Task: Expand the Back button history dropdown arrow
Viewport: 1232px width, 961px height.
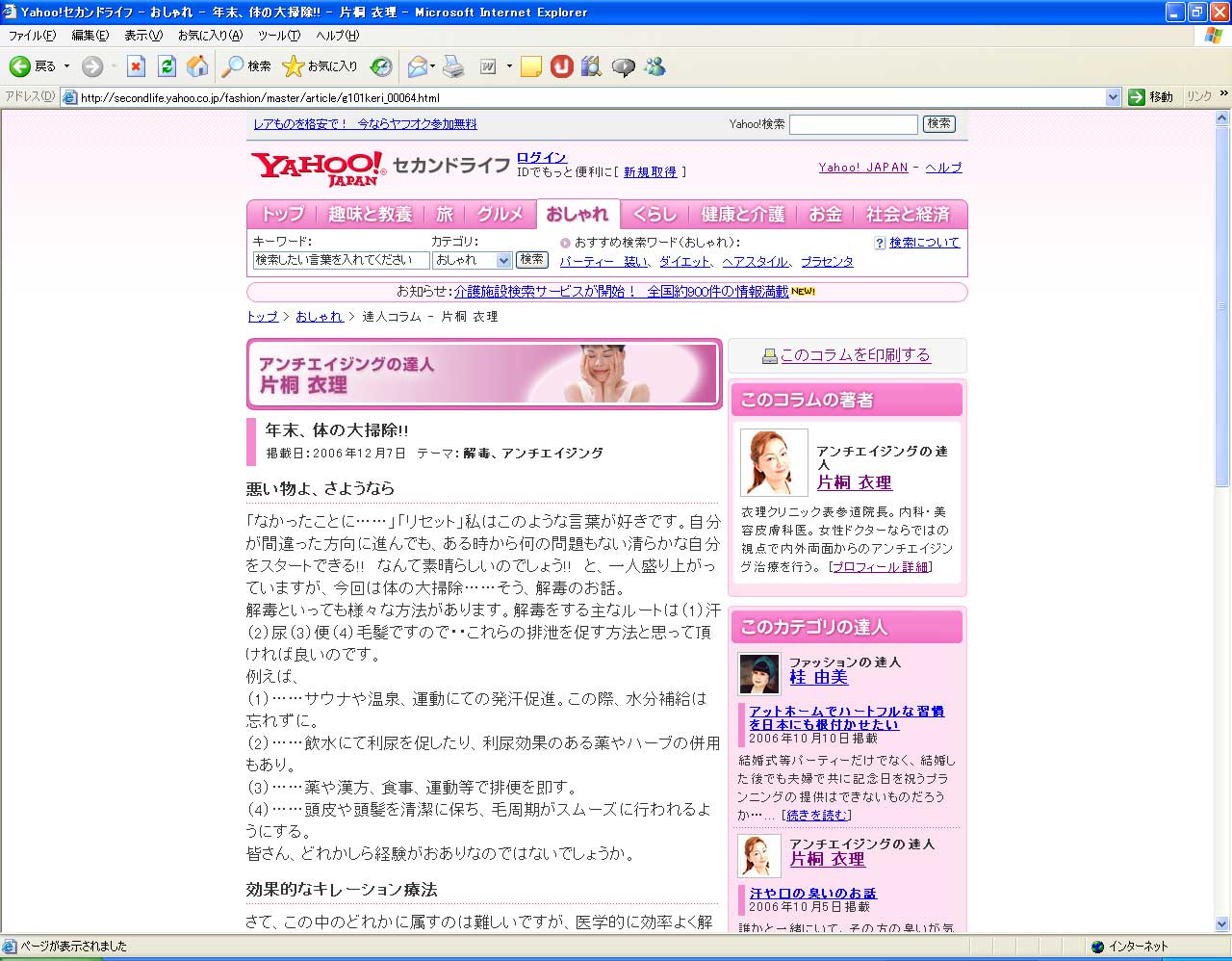Action: (66, 66)
